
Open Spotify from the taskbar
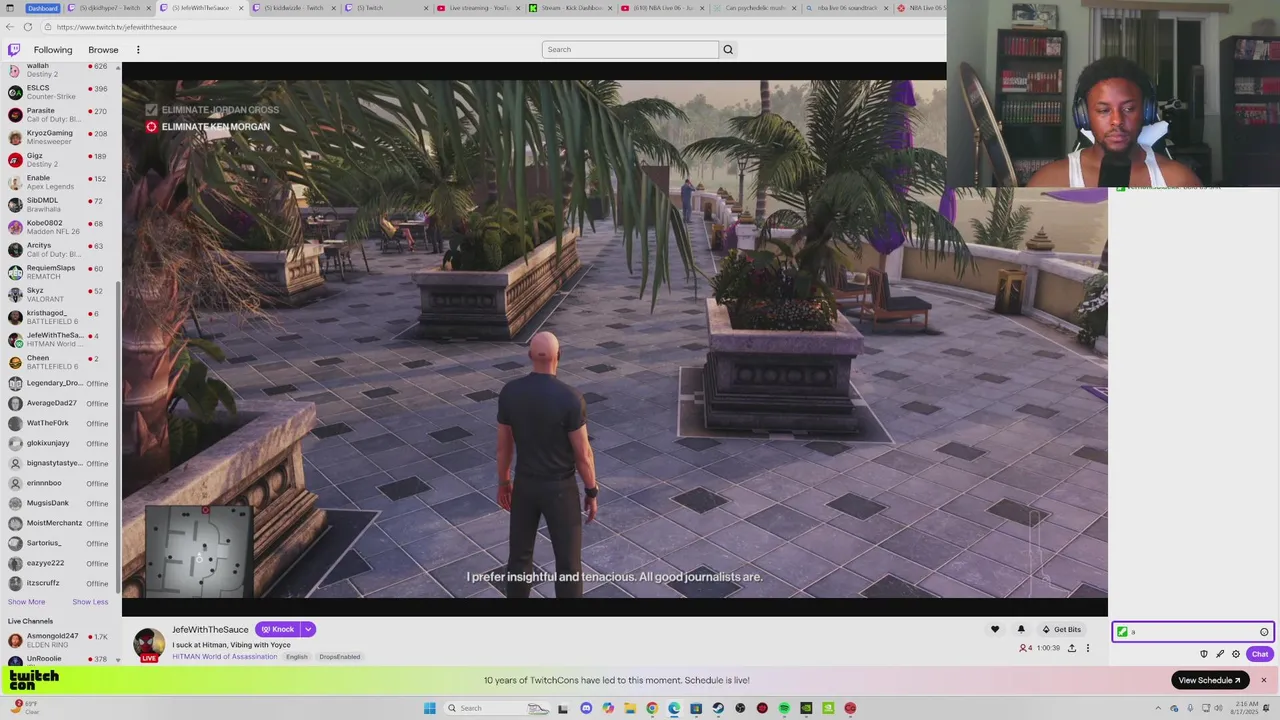784,708
